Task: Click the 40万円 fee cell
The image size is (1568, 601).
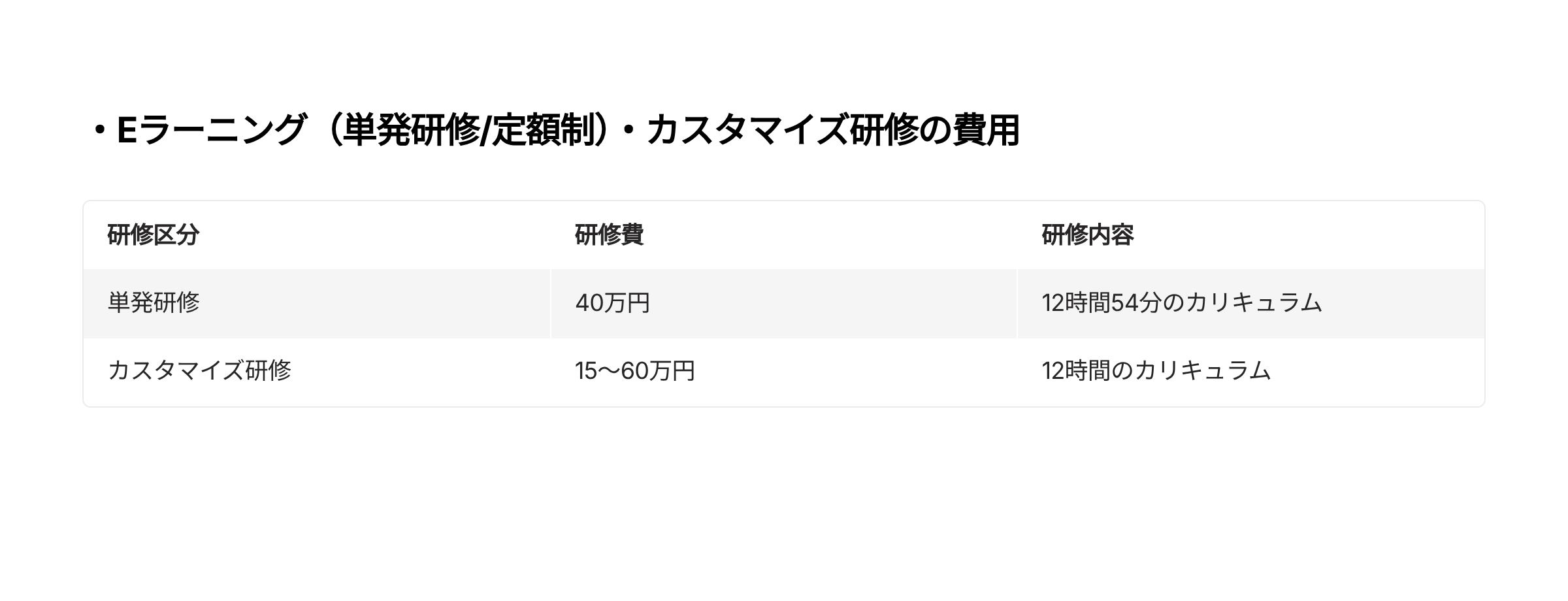Action: 612,303
